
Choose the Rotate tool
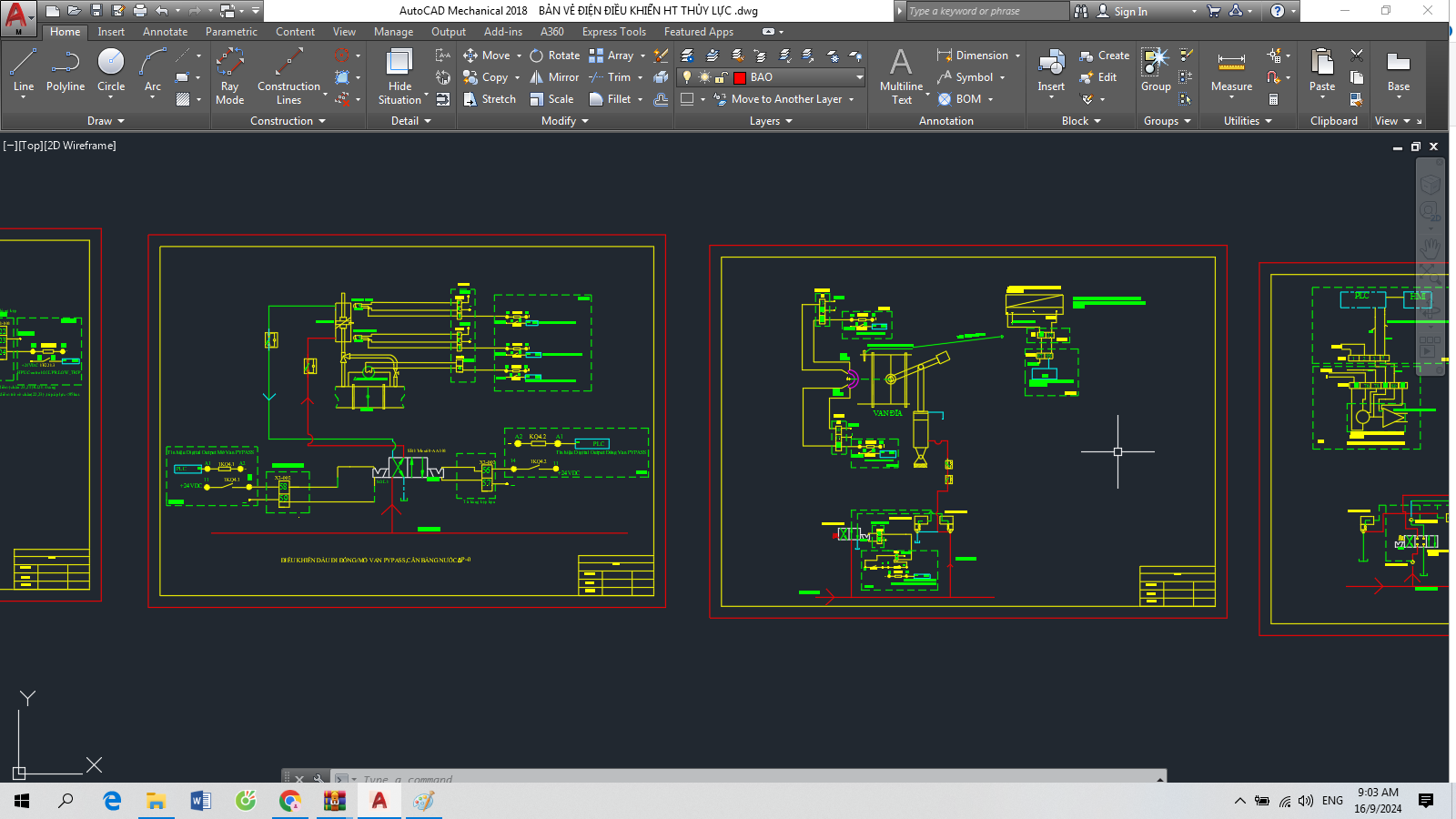[555, 56]
